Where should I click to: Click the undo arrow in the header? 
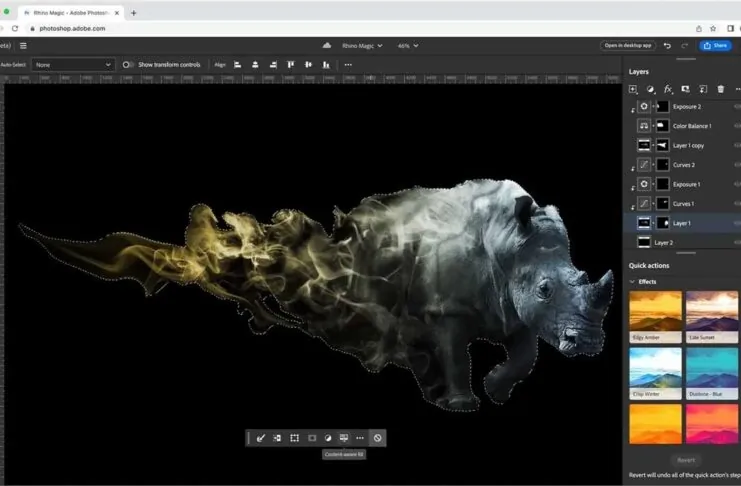(667, 45)
